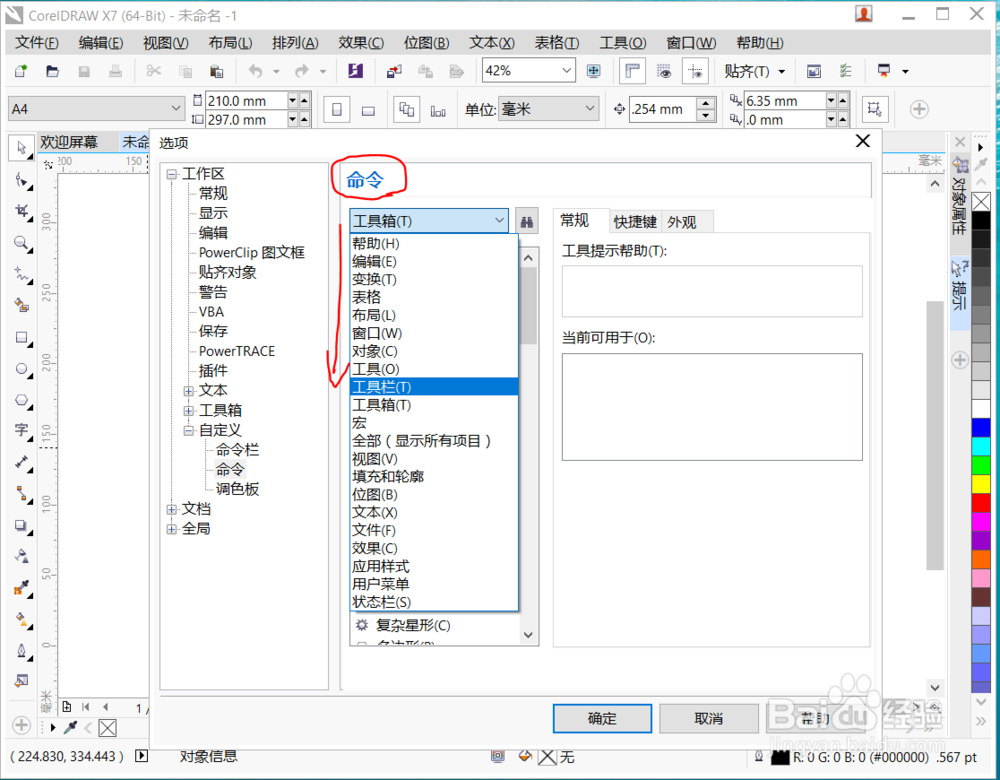
Task: Select 命令栏 in the options tree
Action: (237, 450)
